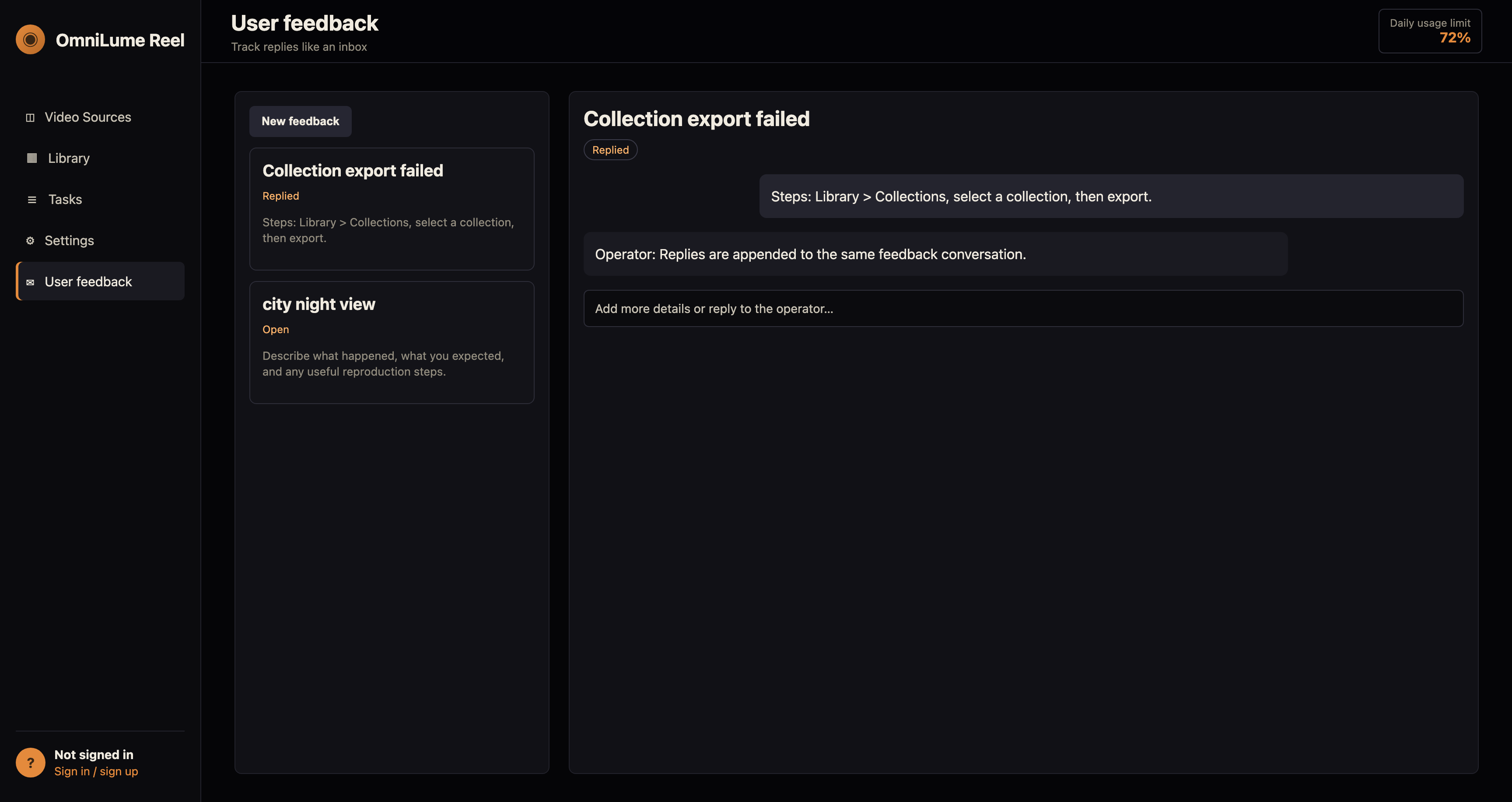Click the Settings gear icon

click(x=30, y=241)
